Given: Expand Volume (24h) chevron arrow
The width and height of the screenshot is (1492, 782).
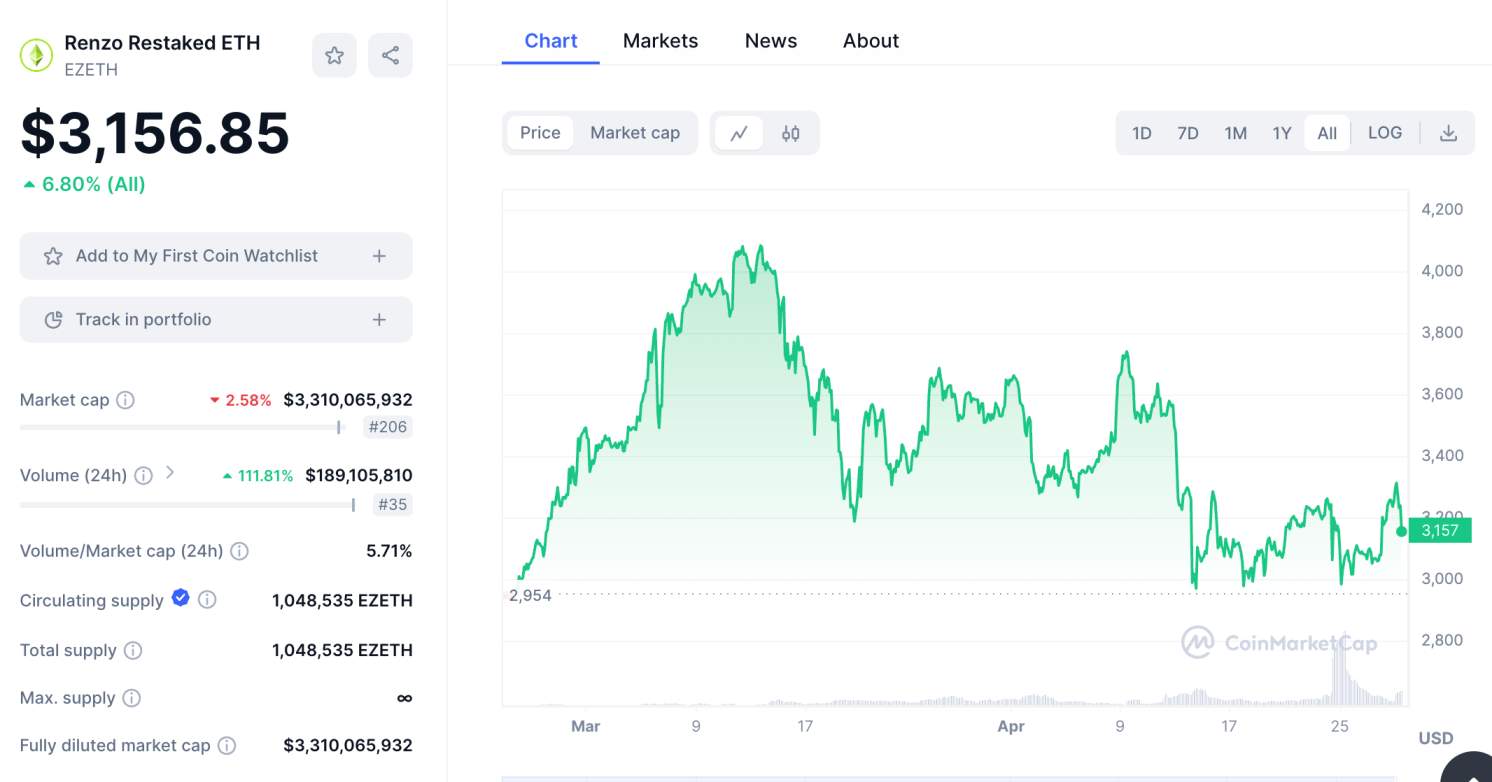Looking at the screenshot, I should [170, 472].
